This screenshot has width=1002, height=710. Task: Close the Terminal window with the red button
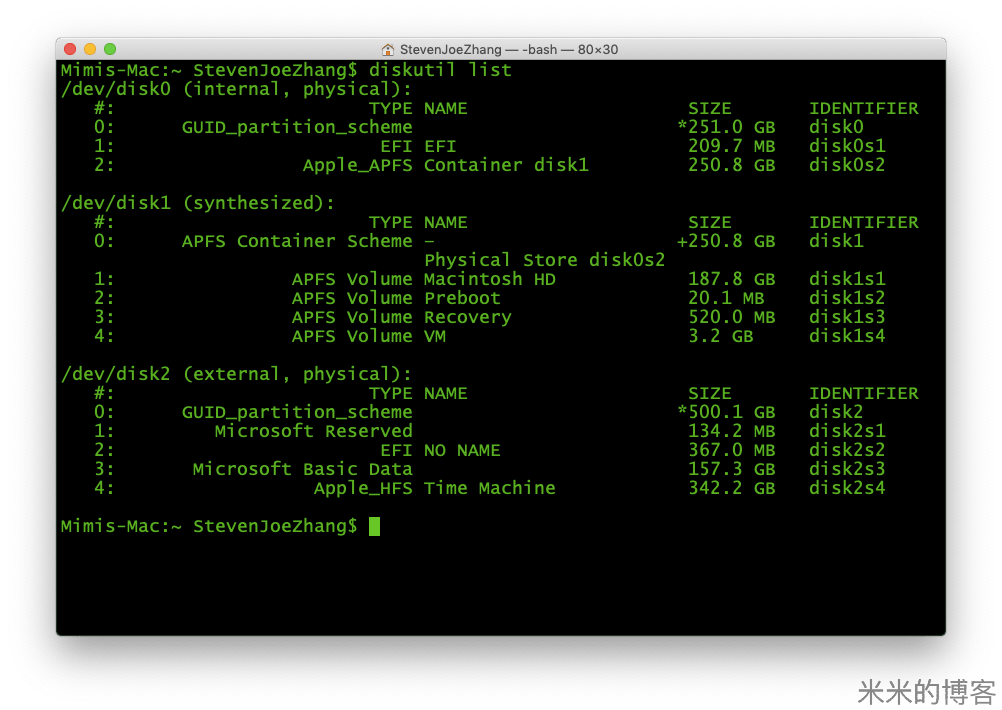[70, 49]
